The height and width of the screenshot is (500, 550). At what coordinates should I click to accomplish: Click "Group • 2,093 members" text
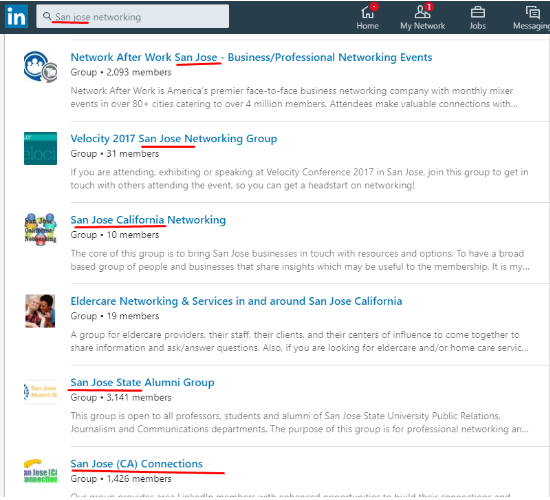click(x=121, y=72)
